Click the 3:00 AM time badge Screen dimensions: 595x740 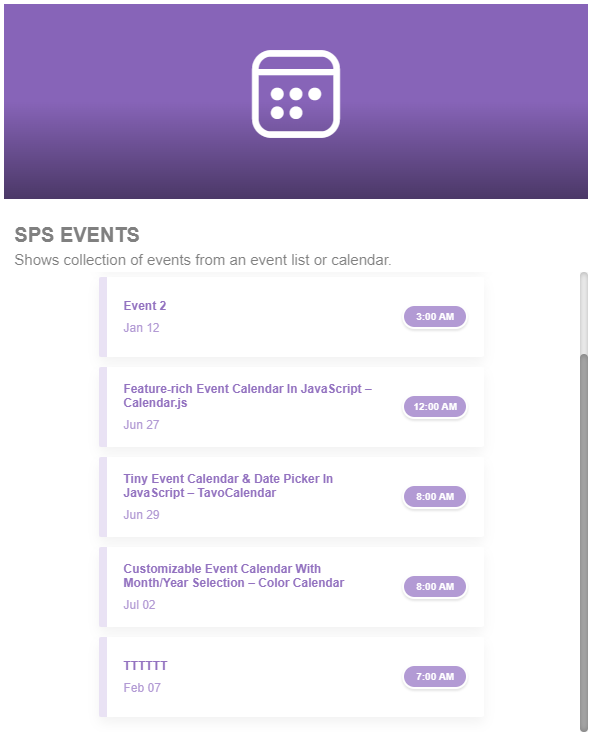[435, 317]
